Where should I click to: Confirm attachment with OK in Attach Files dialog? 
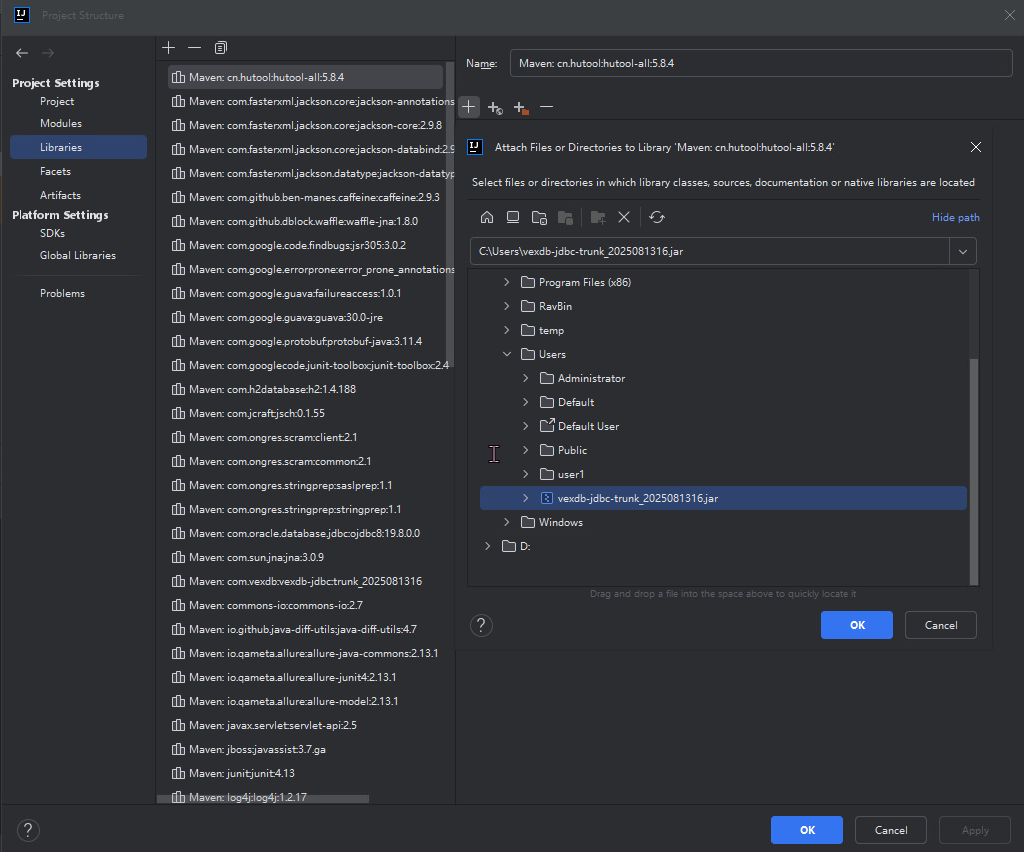point(857,625)
